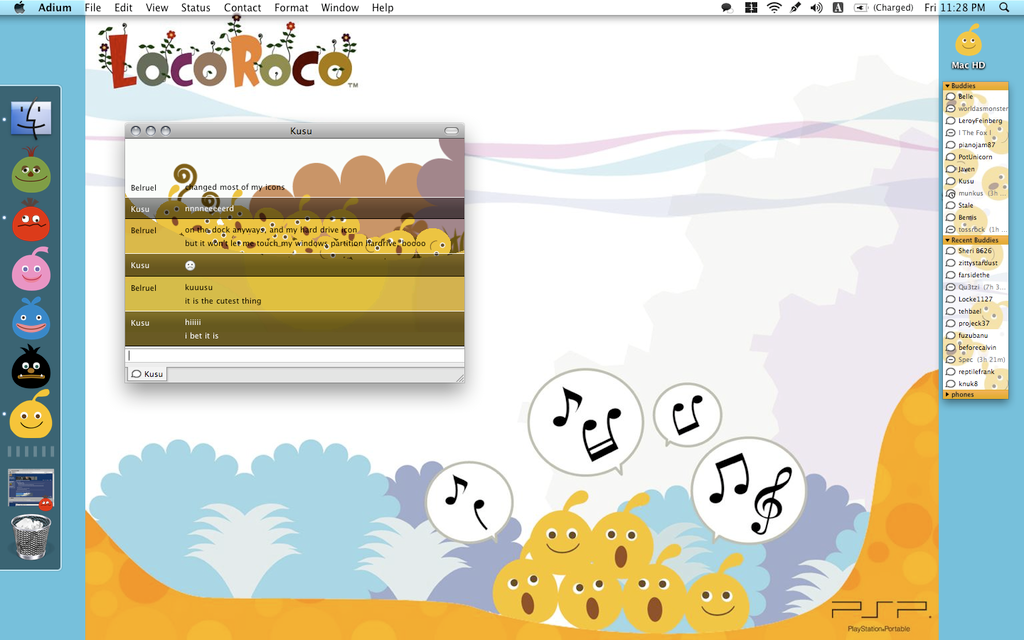Open the Format menu
1024x640 pixels.
tap(291, 8)
